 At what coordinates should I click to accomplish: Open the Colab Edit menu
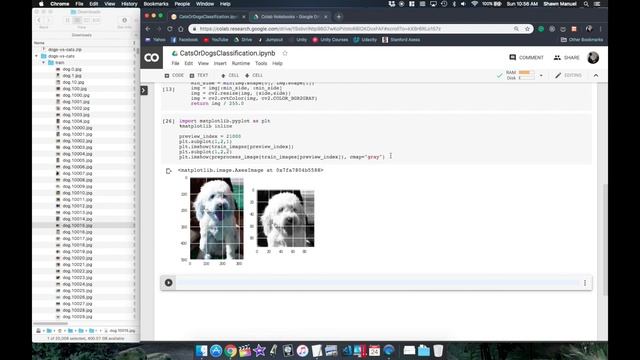click(x=189, y=64)
